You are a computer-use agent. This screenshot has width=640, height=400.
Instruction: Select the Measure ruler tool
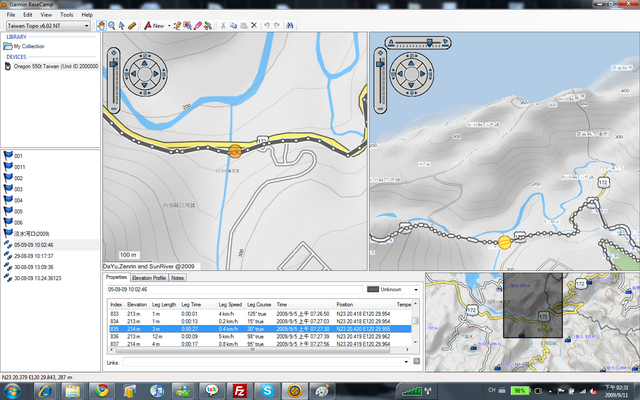click(132, 25)
